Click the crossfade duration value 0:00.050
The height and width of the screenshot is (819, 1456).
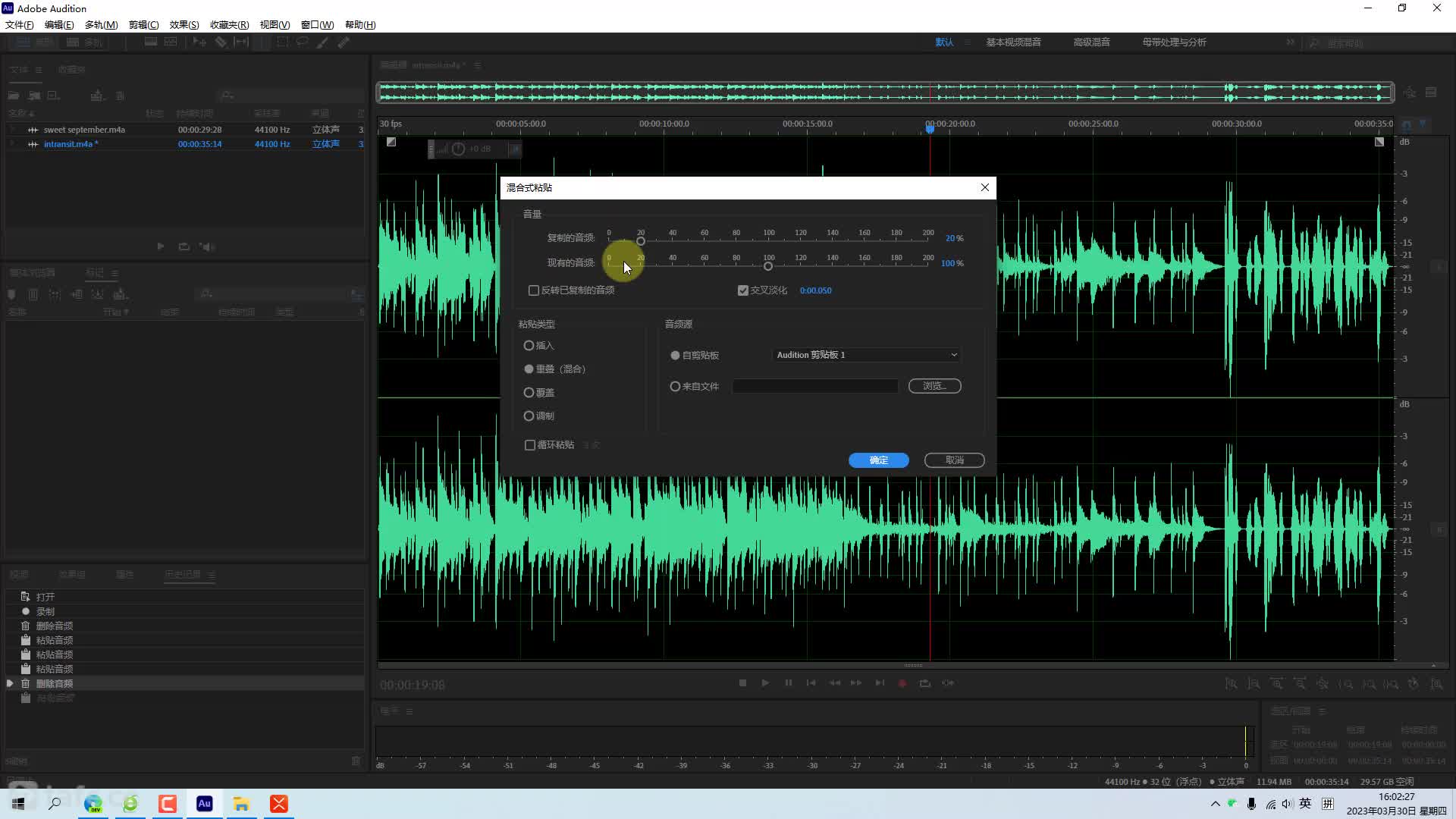coord(815,290)
